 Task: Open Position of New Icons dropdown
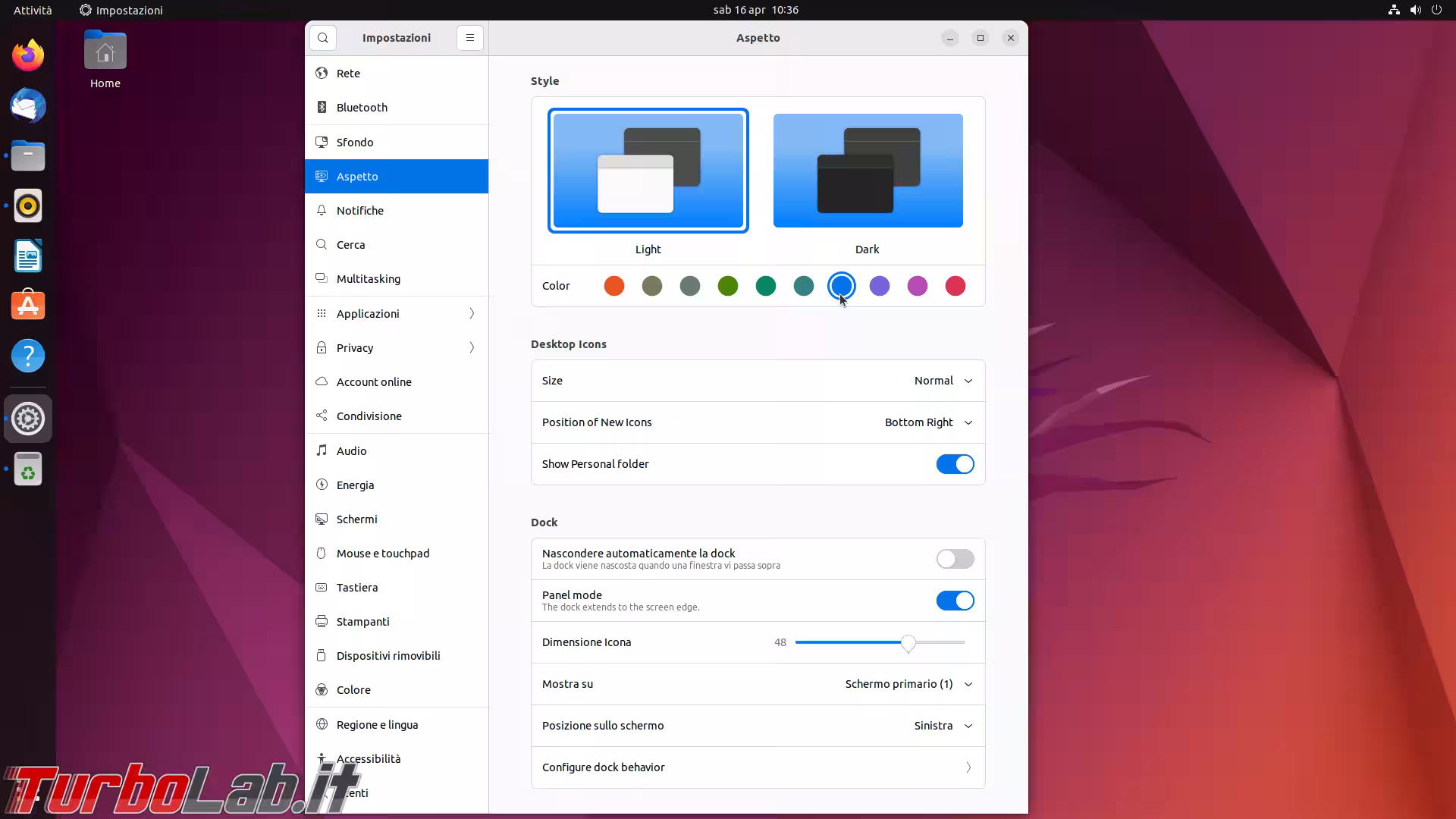pyautogui.click(x=927, y=422)
